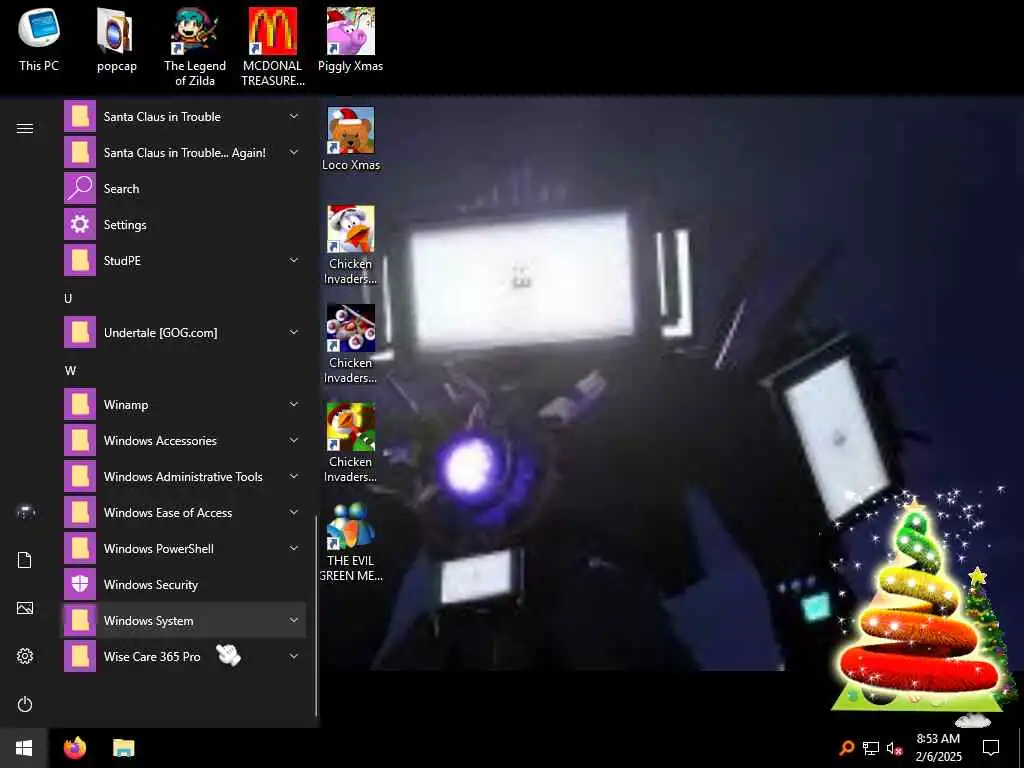Screen dimensions: 1024x768
Task: Expand Windows Administrative Tools folder
Action: click(185, 477)
